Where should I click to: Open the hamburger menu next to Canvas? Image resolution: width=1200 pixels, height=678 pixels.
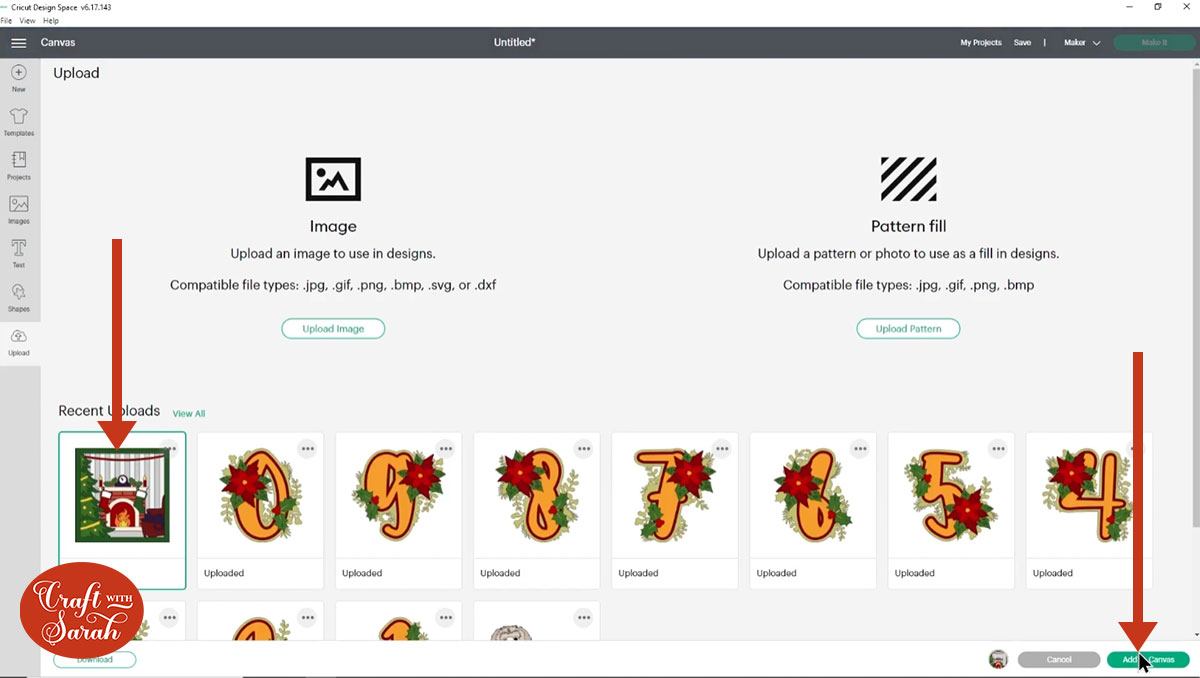[18, 43]
